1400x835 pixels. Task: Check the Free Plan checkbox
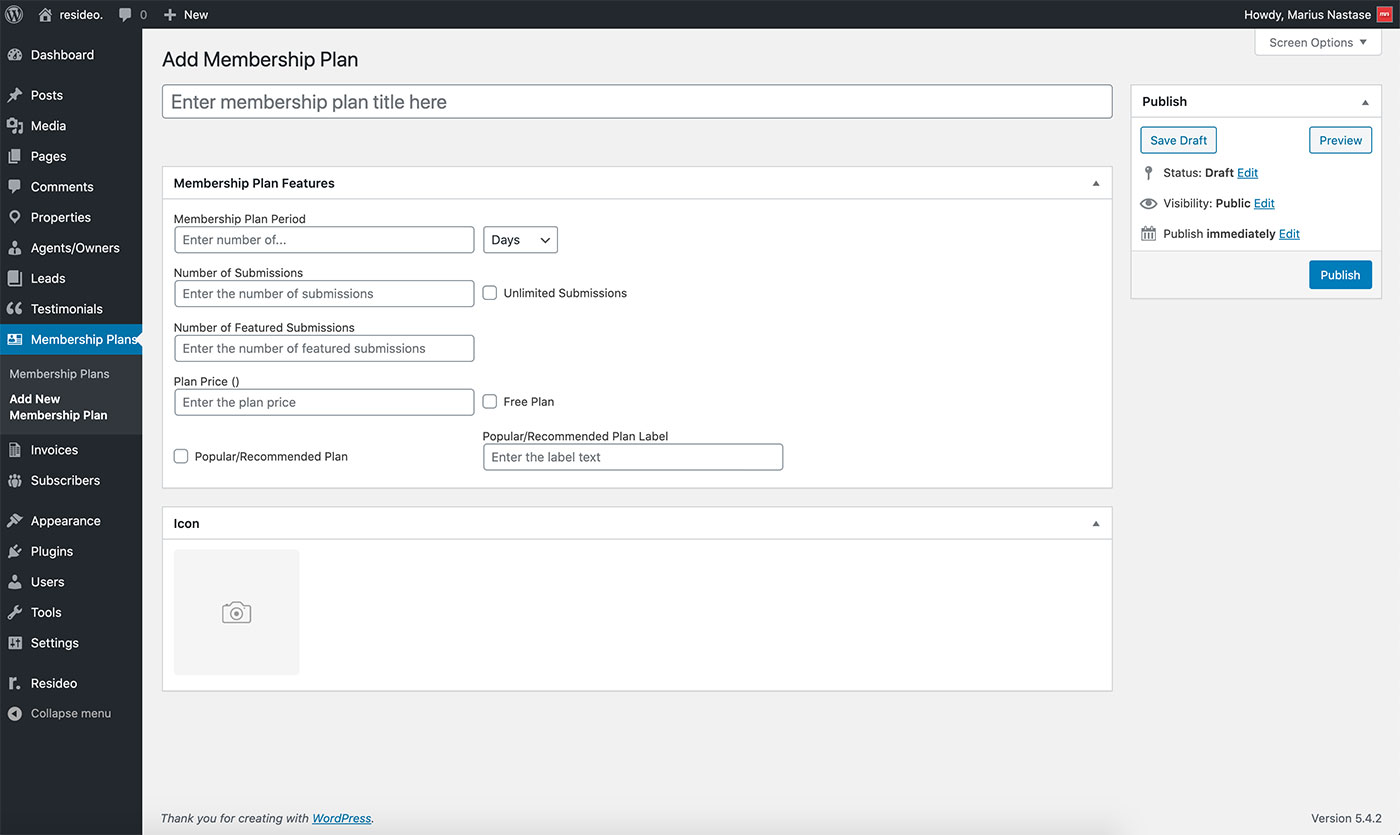(490, 402)
